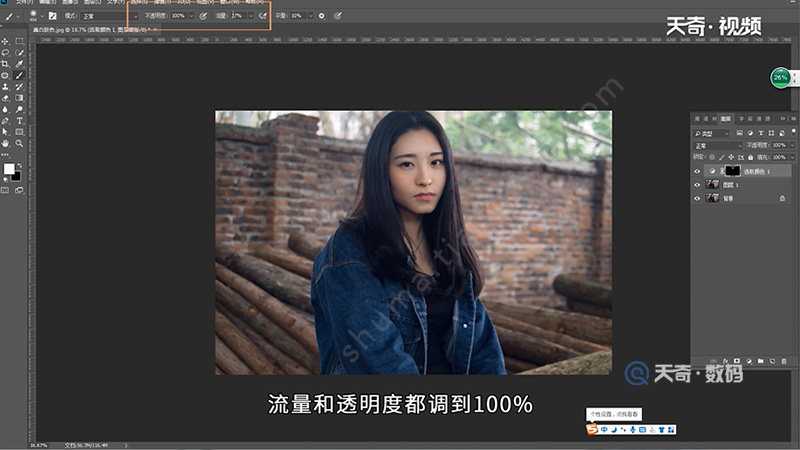Viewport: 800px width, 450px height.
Task: Select the Lasso tool
Action: (x=5, y=53)
